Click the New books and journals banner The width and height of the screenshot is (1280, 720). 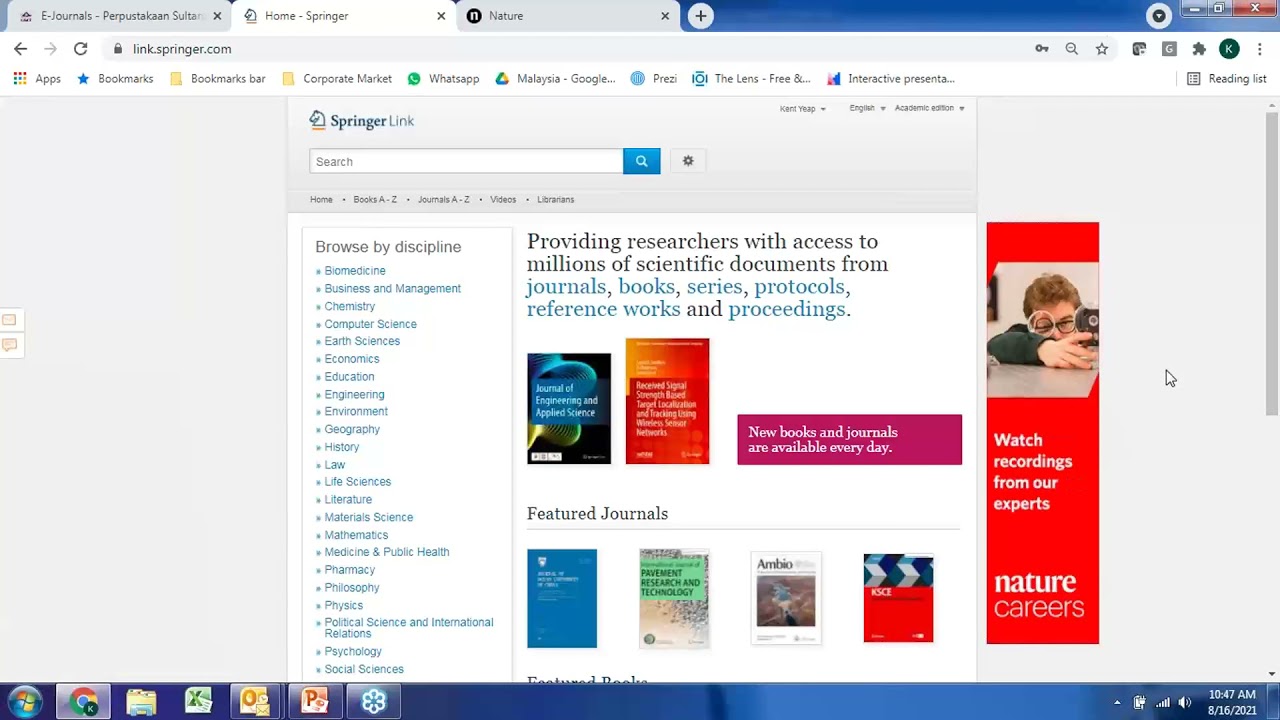(x=849, y=440)
